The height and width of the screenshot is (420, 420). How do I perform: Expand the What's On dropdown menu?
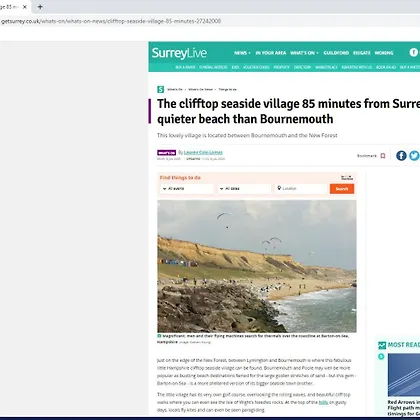[304, 53]
